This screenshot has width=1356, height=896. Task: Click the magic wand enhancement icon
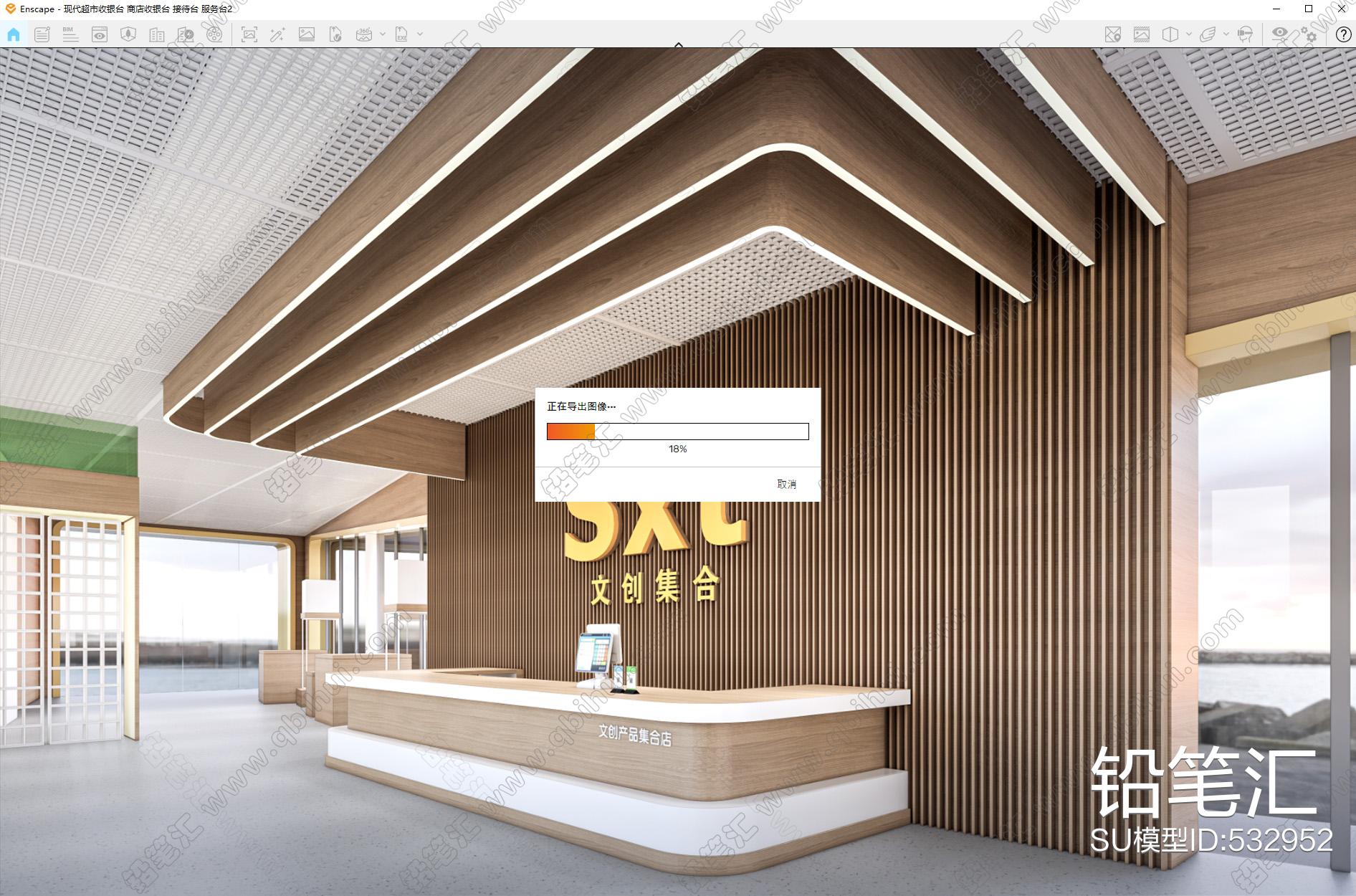coord(277,34)
